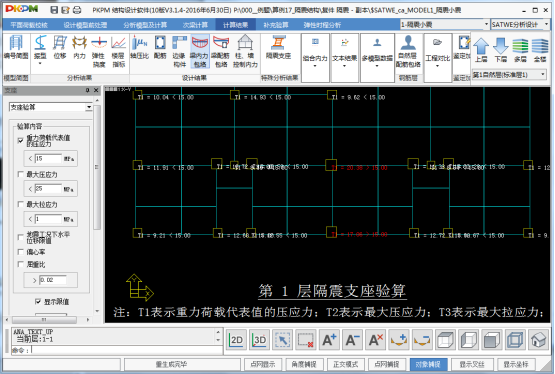Image resolution: width=555 pixels, height=374 pixels.
Task: Open the 弹性时程分析 tab
Action: [322, 25]
